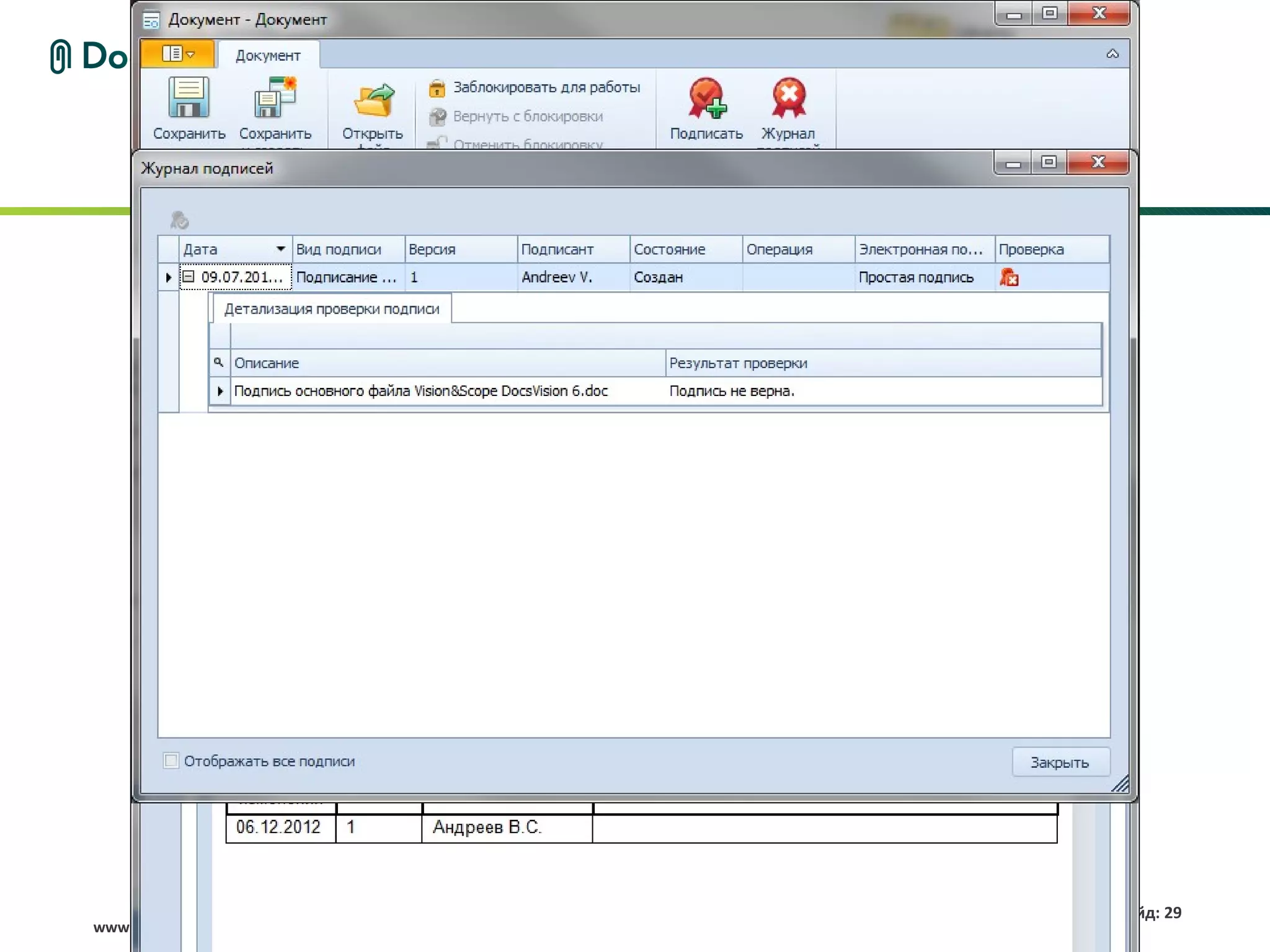Select the Документ ribbon tab
Screen dimensions: 1270x952
pyautogui.click(x=268, y=56)
